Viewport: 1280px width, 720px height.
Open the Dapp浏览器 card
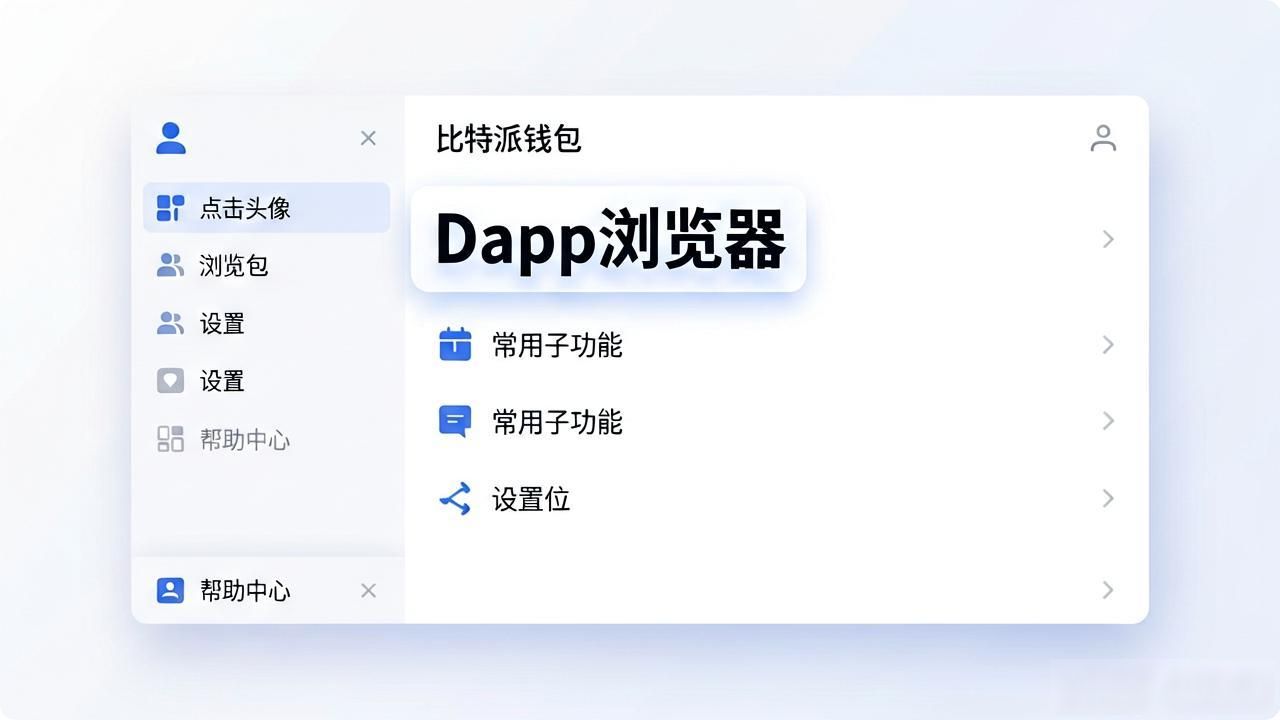[x=608, y=239]
